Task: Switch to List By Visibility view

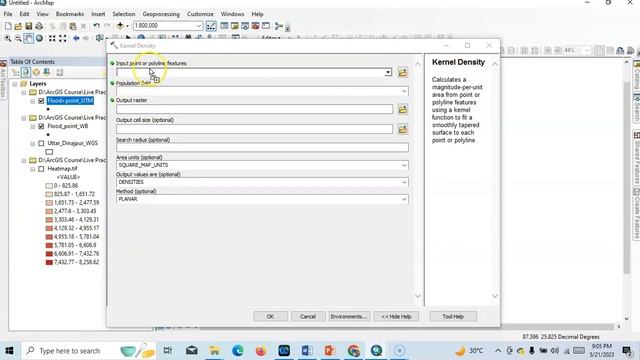Action: 36,73
